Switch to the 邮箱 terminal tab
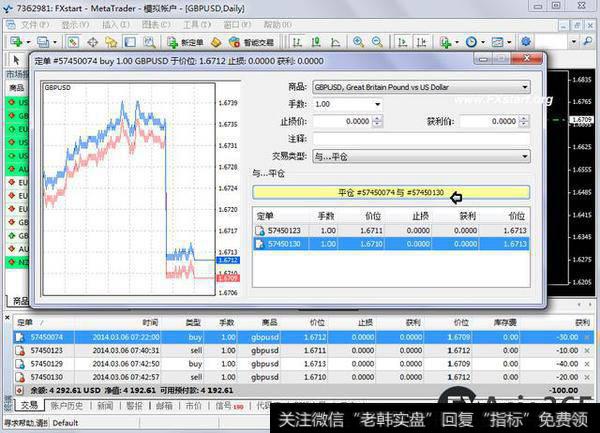600x433 pixels. coord(164,405)
